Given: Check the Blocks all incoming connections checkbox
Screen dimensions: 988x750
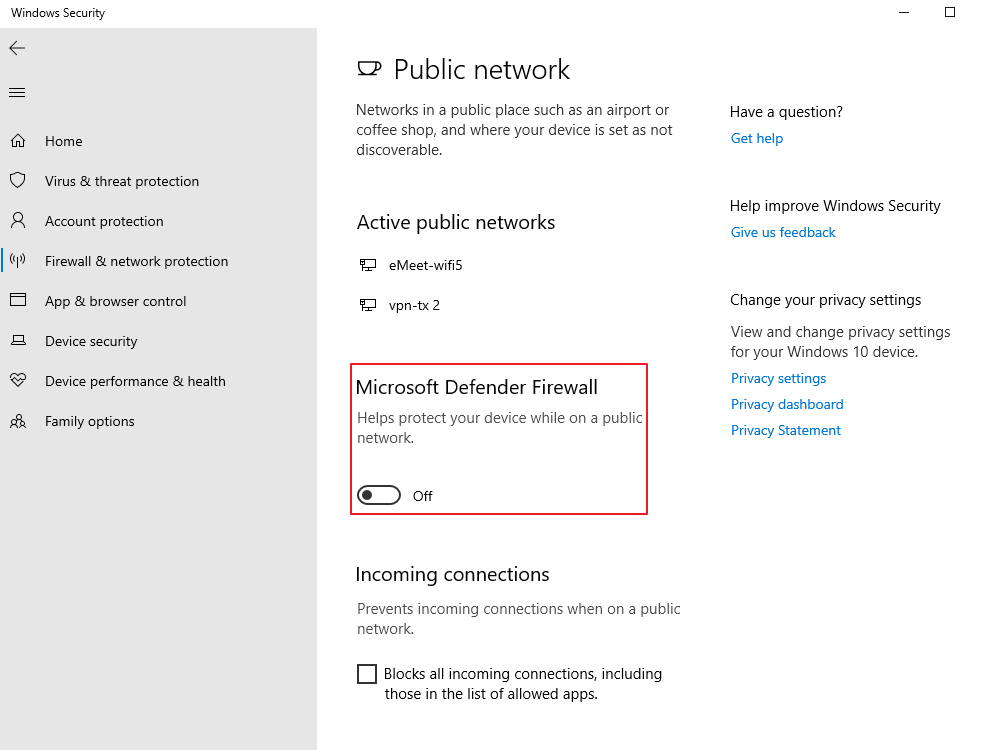Looking at the screenshot, I should (x=367, y=674).
